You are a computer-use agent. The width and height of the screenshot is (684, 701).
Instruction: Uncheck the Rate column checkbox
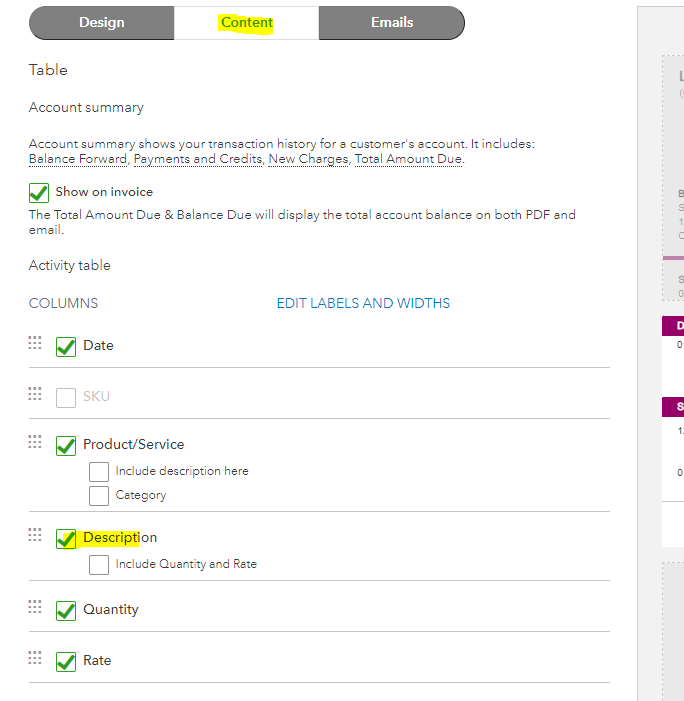[66, 662]
